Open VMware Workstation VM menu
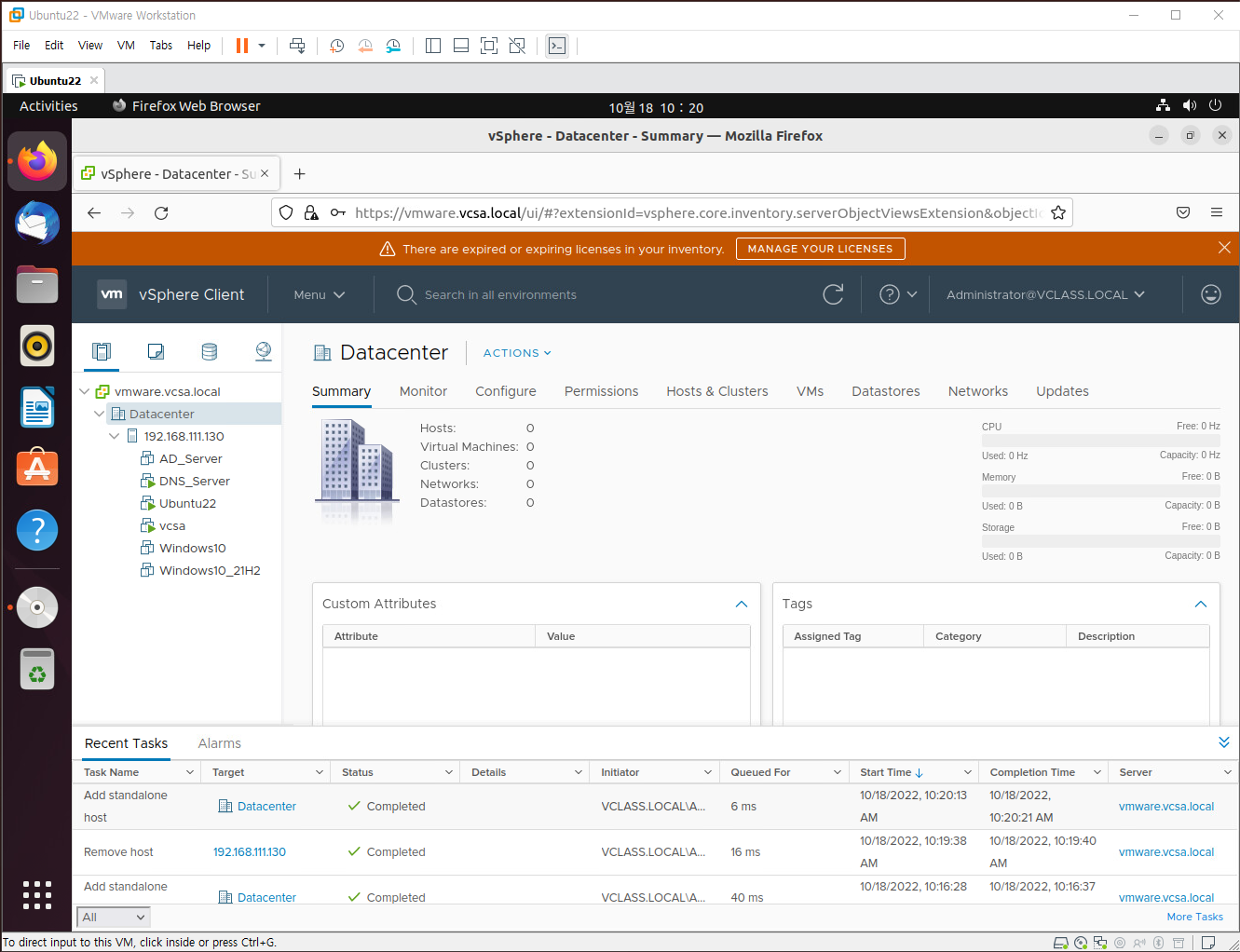This screenshot has height=952, width=1240. coord(126,46)
